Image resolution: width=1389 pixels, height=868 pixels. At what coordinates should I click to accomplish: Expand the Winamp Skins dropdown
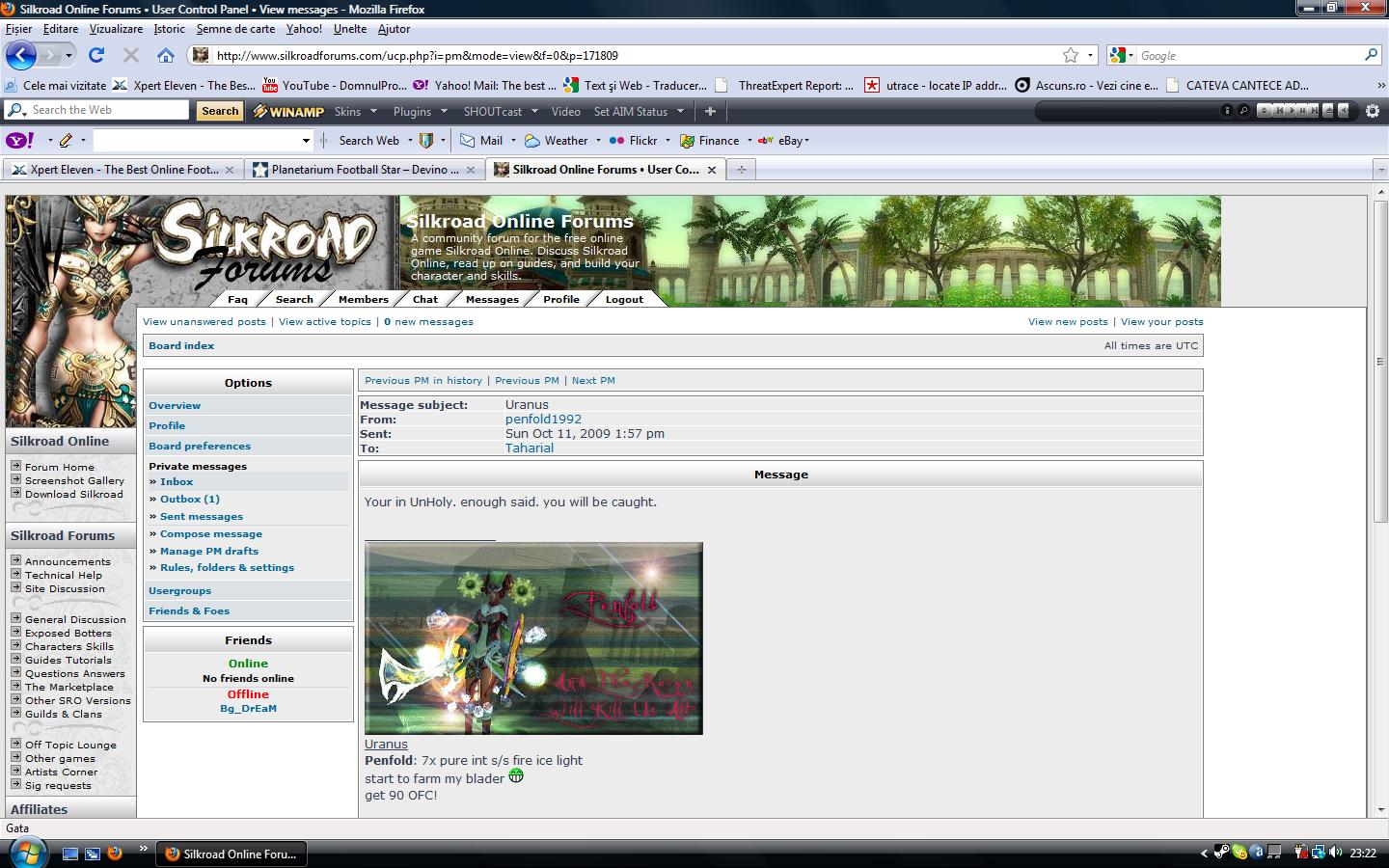375,111
